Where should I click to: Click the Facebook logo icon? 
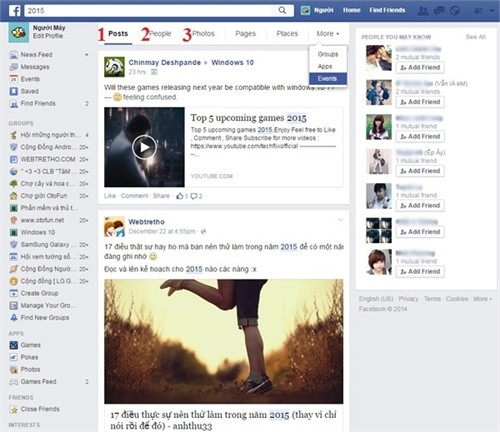14,10
